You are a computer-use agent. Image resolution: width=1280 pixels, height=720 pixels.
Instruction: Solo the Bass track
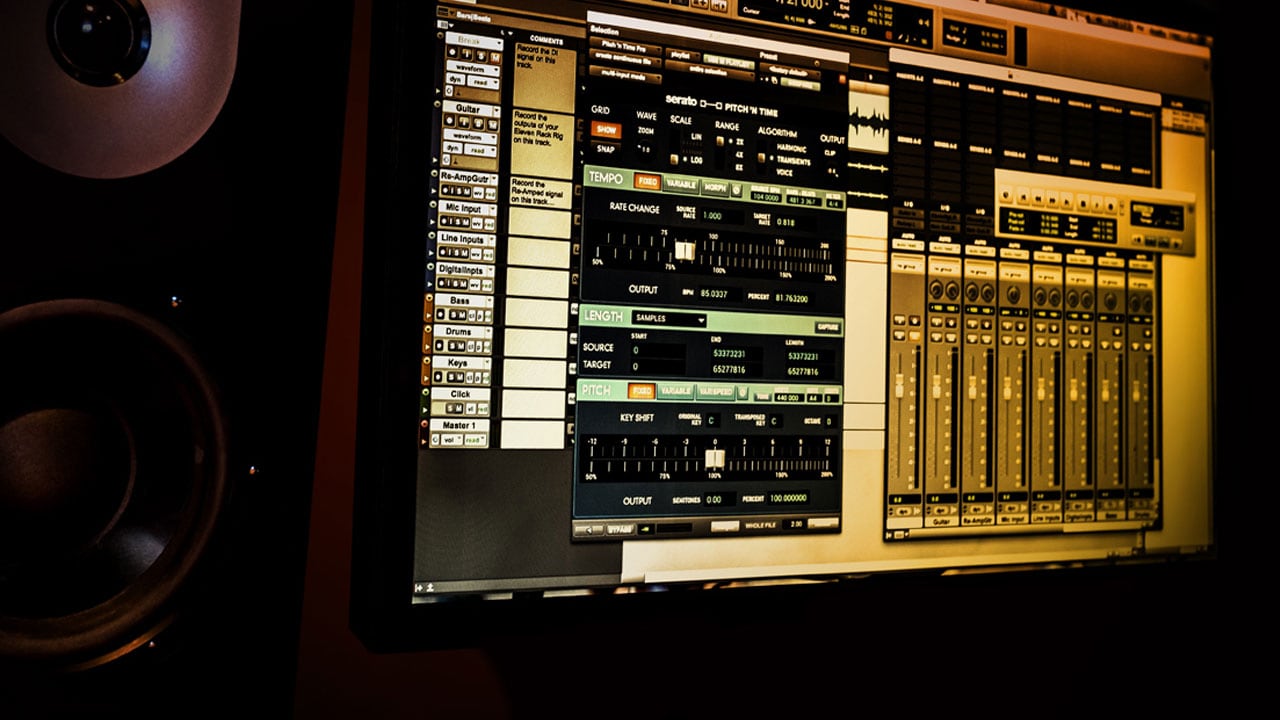point(454,315)
